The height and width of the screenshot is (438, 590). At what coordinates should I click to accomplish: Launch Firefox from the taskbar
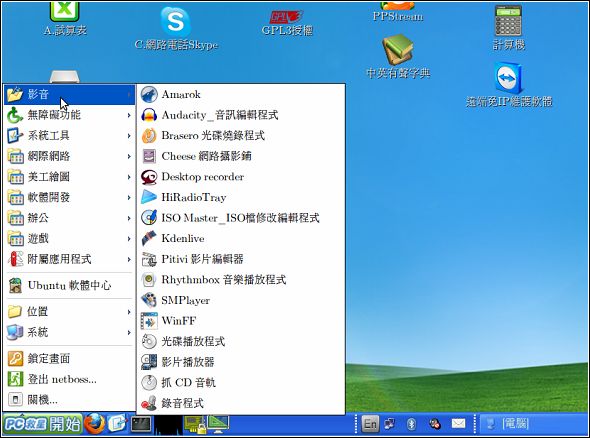click(x=94, y=424)
